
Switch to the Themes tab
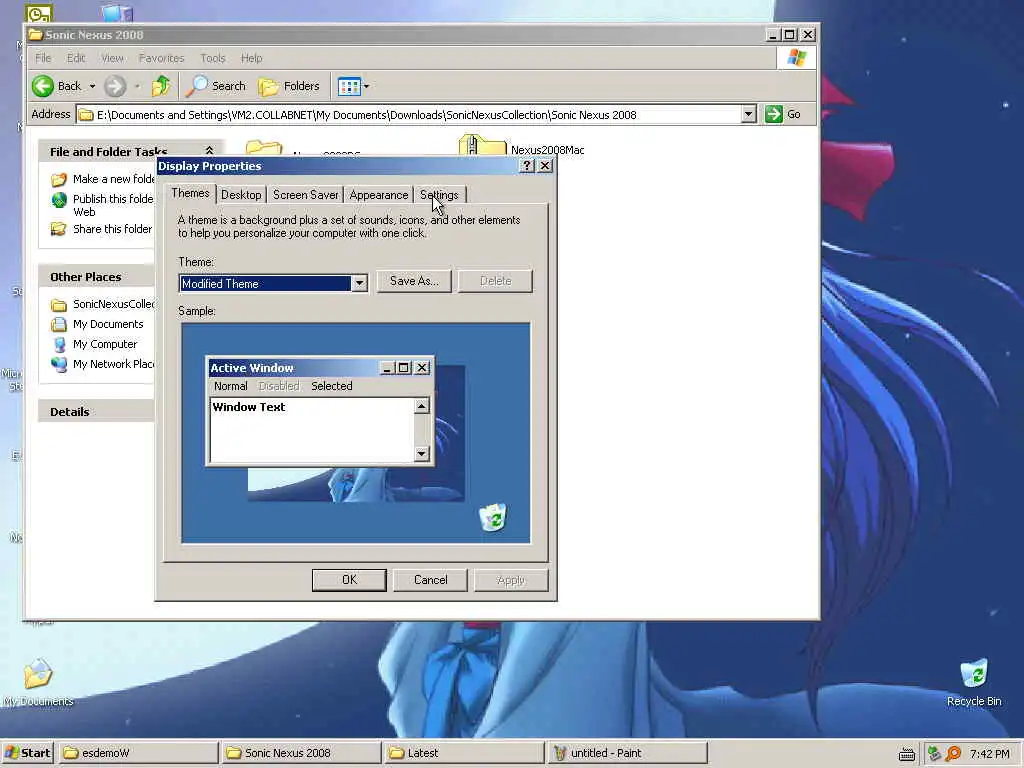(190, 193)
